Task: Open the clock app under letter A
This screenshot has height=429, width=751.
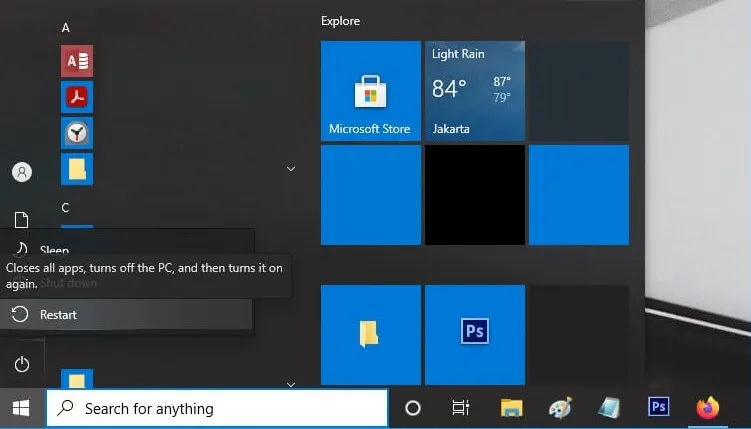Action: [x=77, y=133]
